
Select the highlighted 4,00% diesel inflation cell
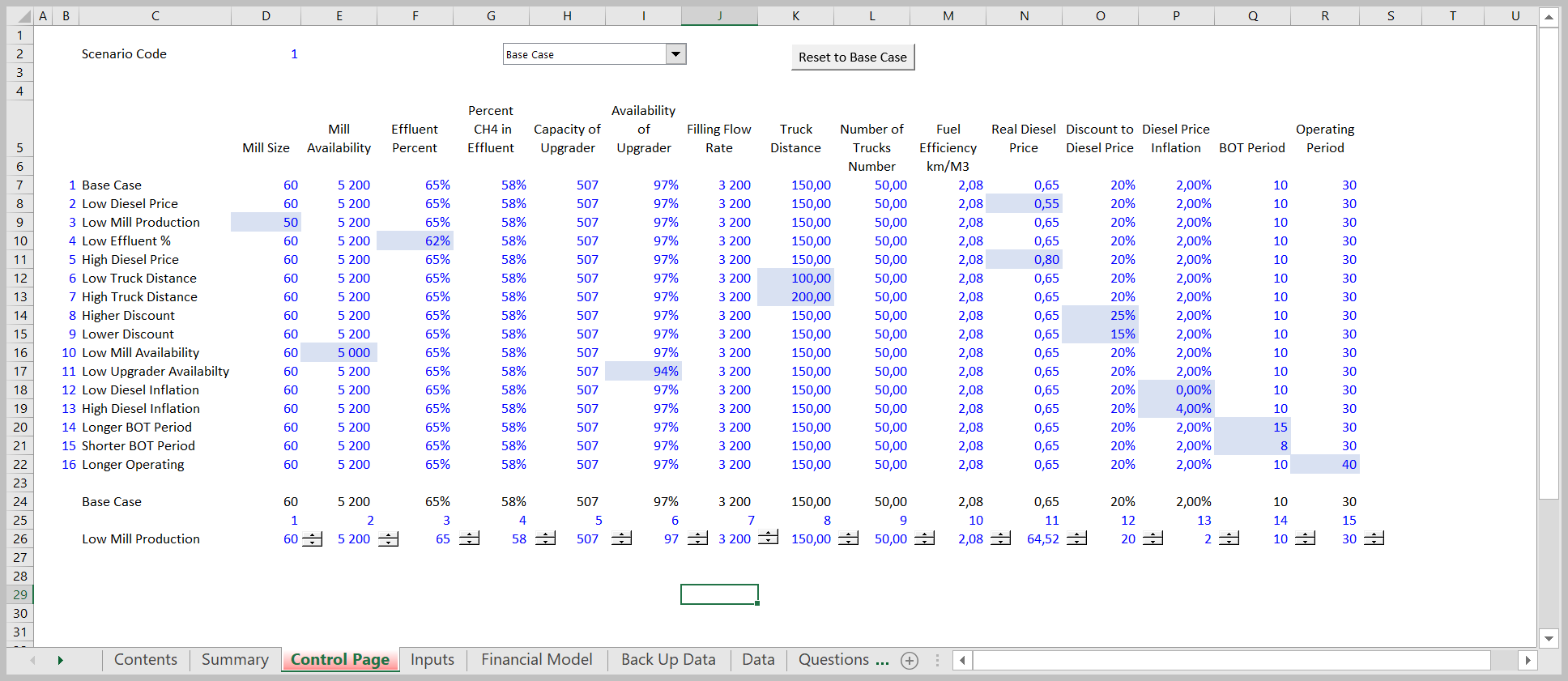pyautogui.click(x=1176, y=408)
